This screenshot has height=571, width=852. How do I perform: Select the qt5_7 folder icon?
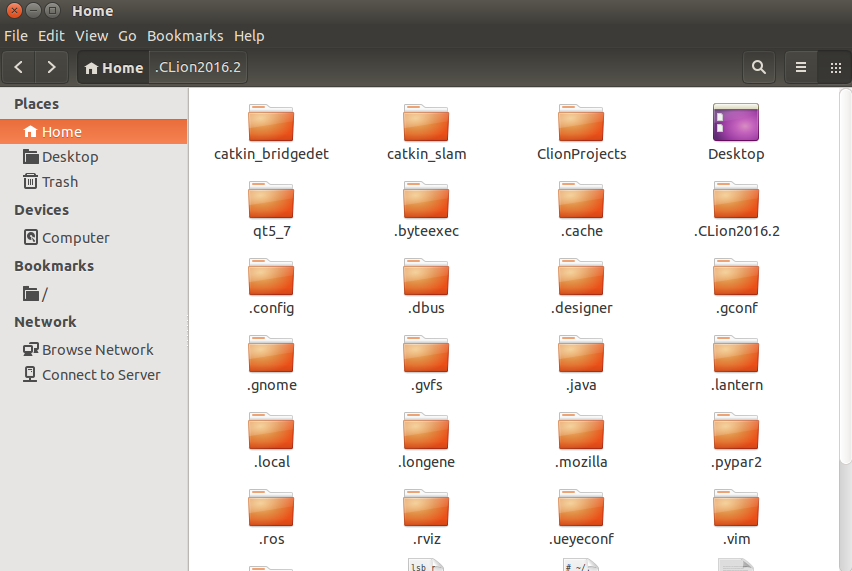[271, 200]
